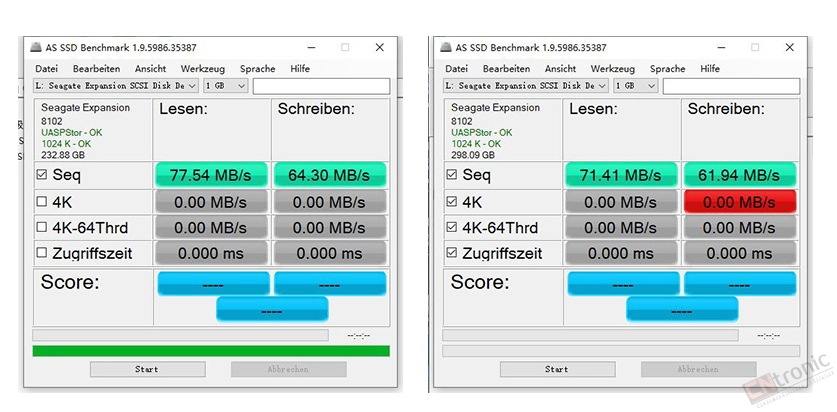
Task: Uncheck the 4K checkbox in the right window
Action: tap(452, 202)
